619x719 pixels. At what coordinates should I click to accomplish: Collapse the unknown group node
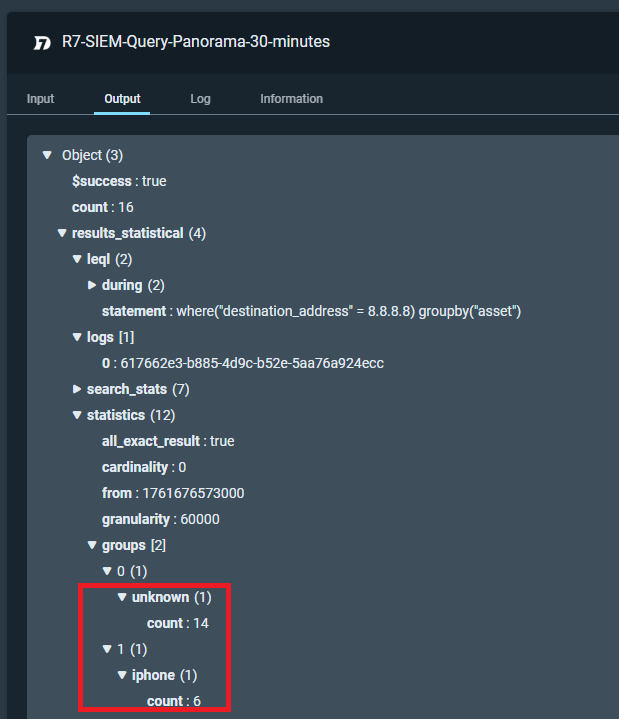[x=122, y=597]
